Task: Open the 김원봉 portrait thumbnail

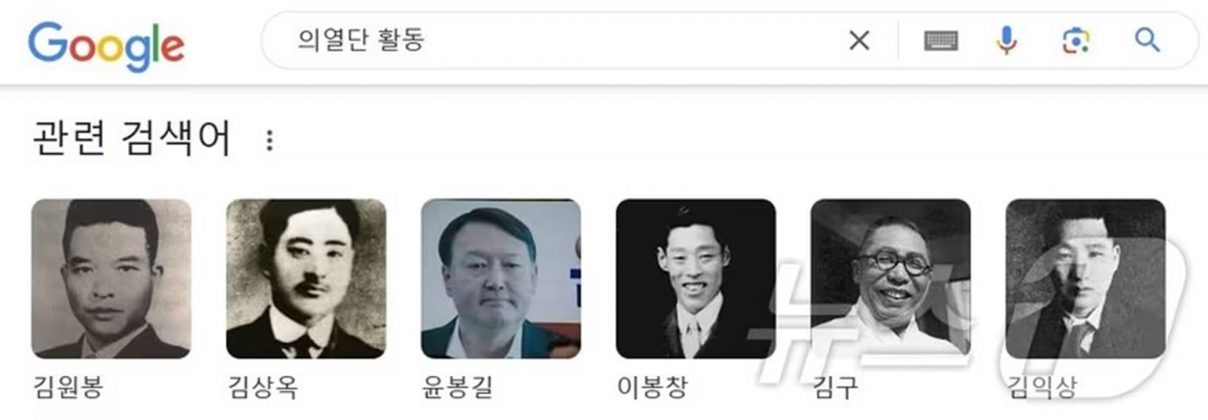Action: point(111,279)
